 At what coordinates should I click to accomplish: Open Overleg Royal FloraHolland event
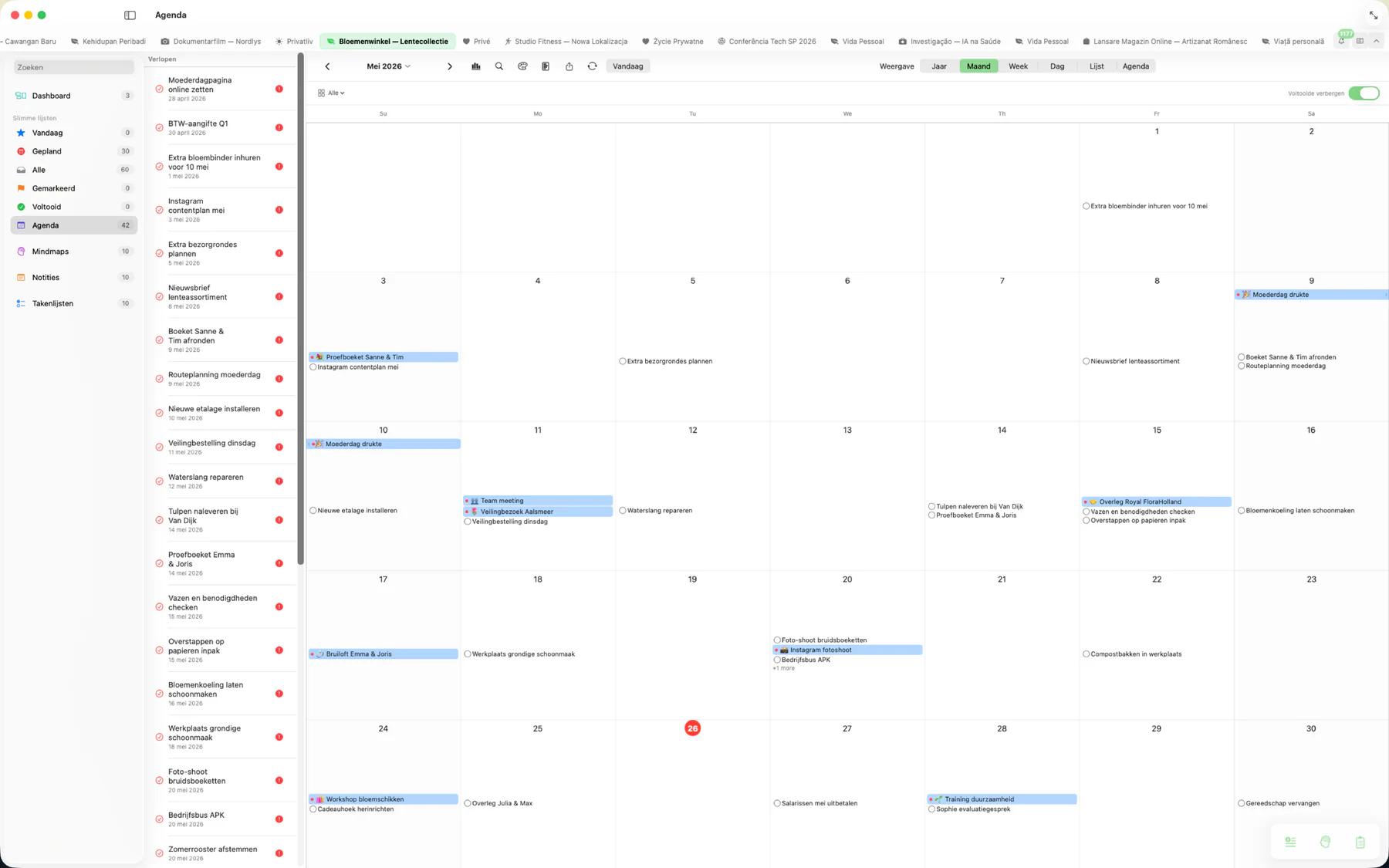pos(1156,502)
